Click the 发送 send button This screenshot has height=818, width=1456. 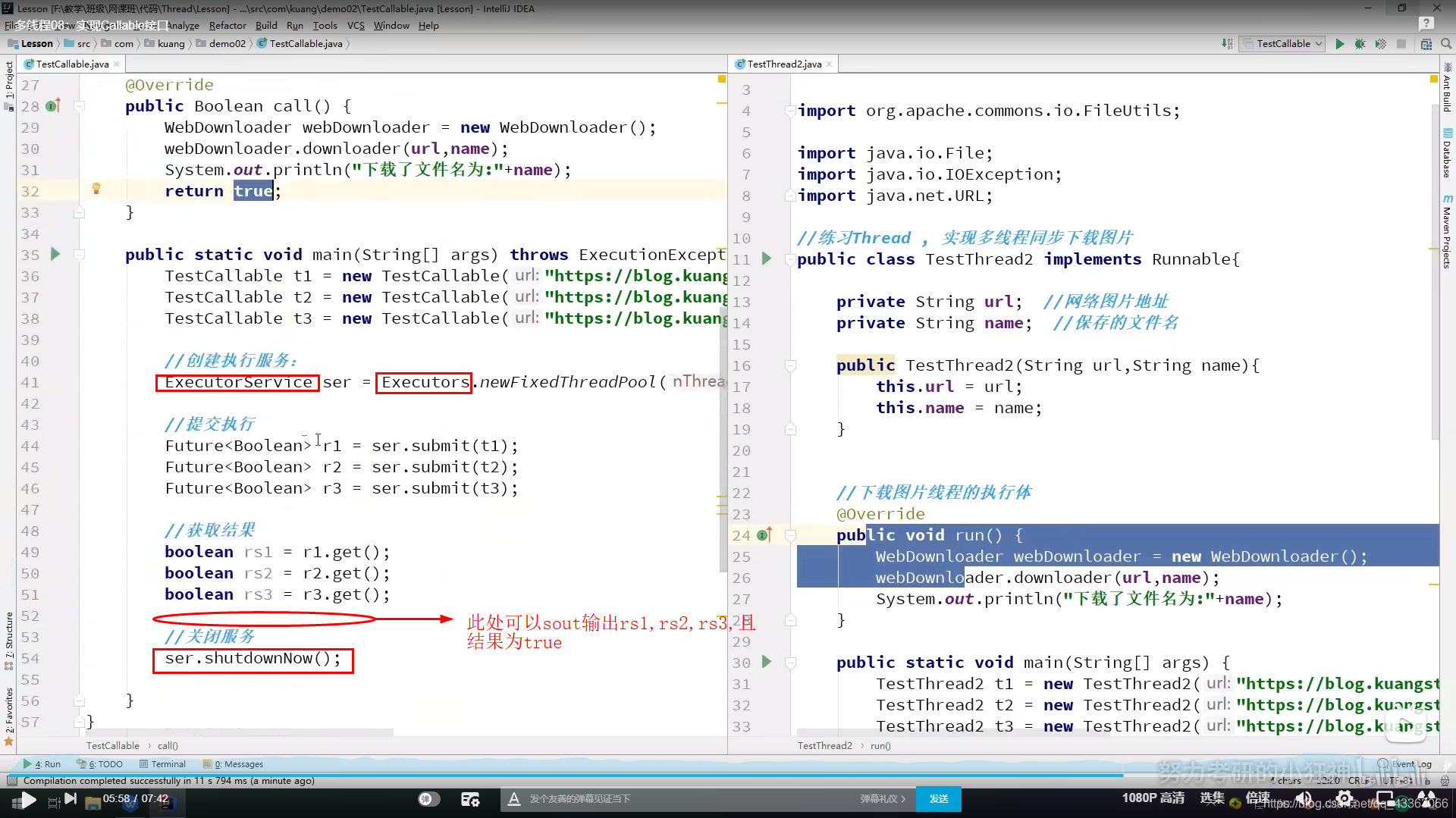pyautogui.click(x=939, y=799)
